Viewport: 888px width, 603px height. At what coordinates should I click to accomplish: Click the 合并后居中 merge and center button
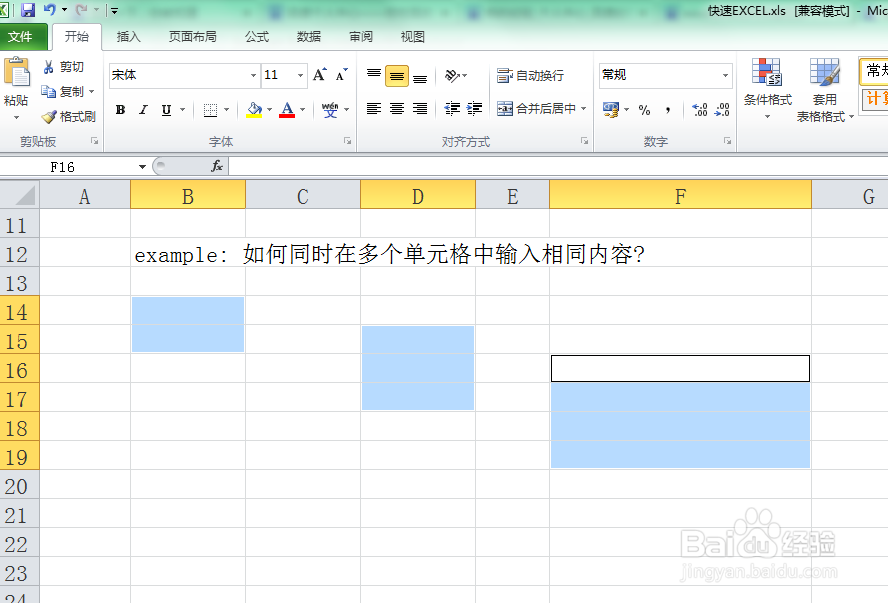[x=536, y=108]
